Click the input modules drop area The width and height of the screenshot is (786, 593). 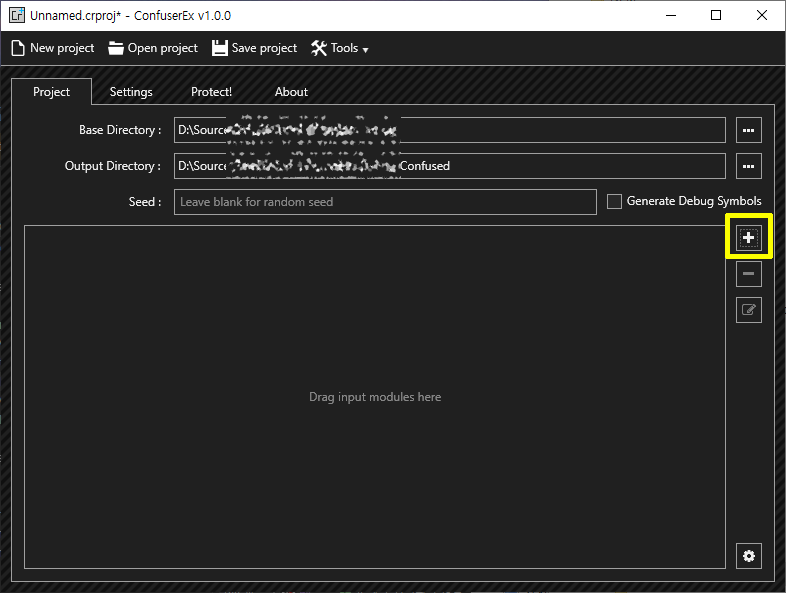[375, 397]
